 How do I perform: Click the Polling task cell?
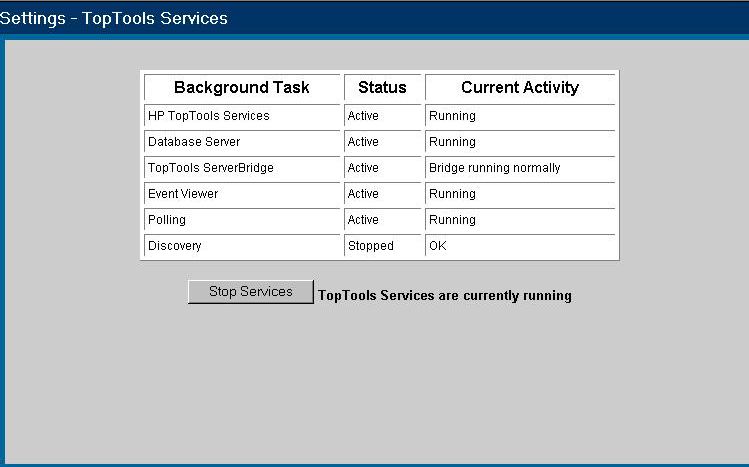pos(242,220)
